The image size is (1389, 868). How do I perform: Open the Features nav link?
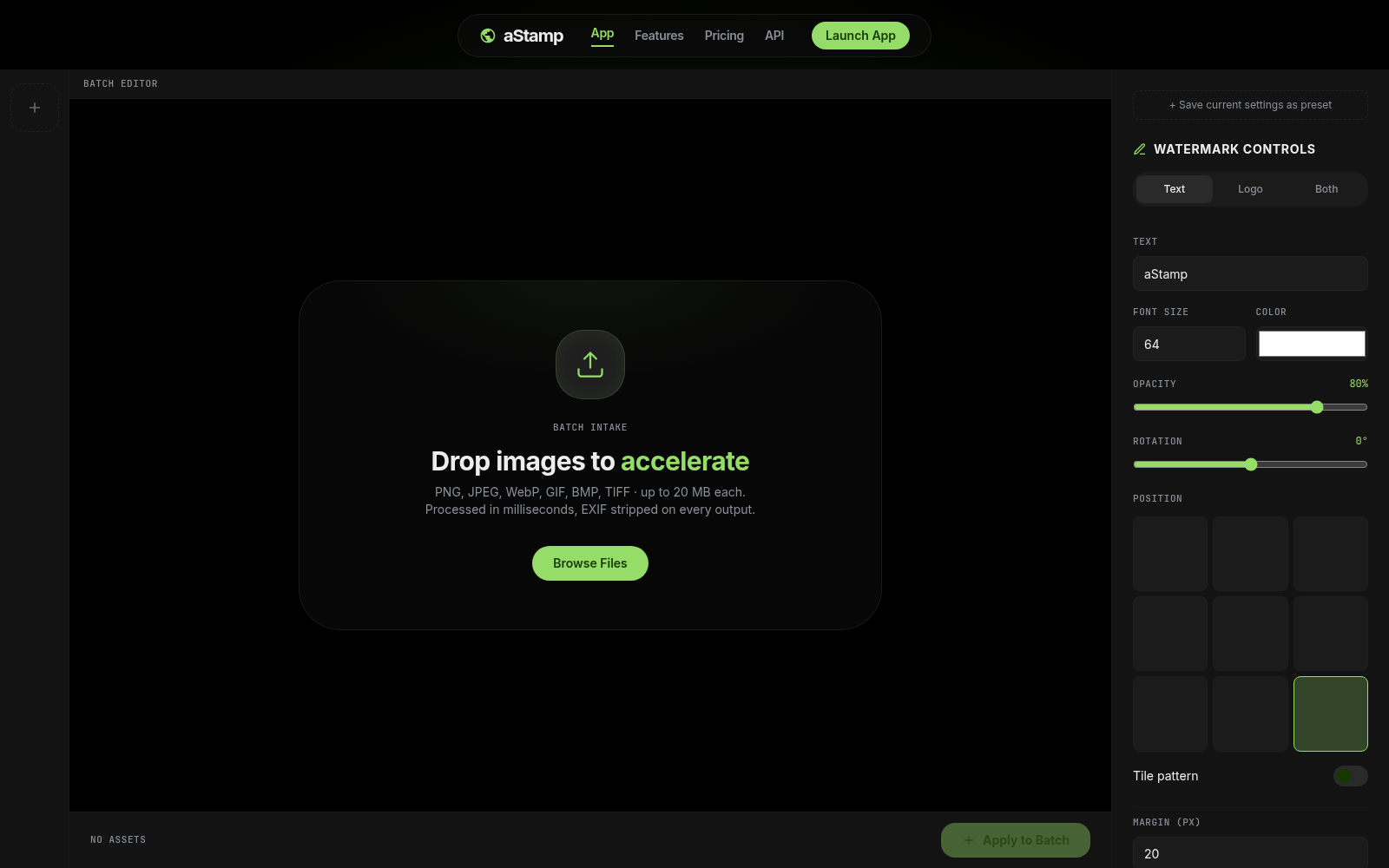659,36
